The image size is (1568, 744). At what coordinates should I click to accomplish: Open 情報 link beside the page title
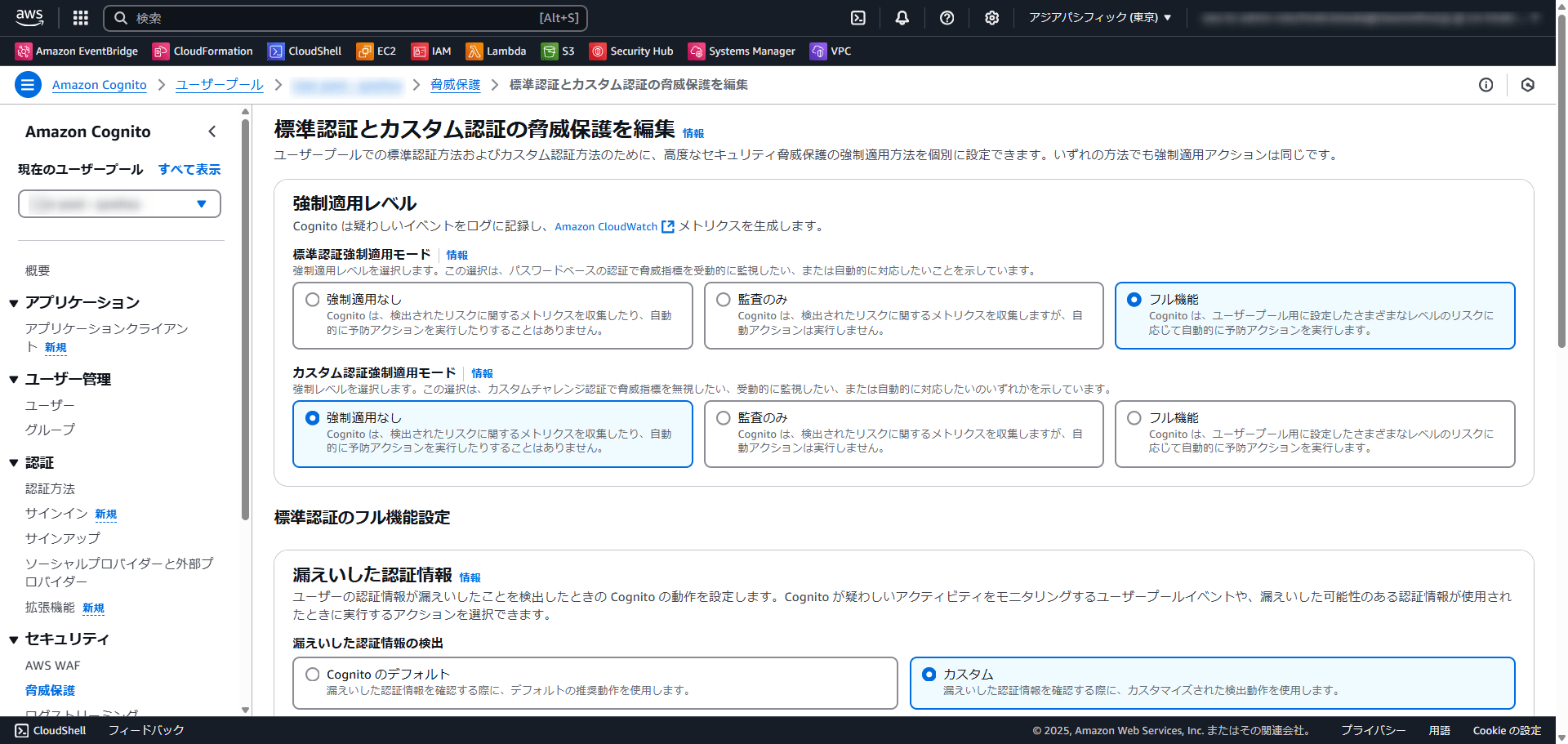coord(693,134)
